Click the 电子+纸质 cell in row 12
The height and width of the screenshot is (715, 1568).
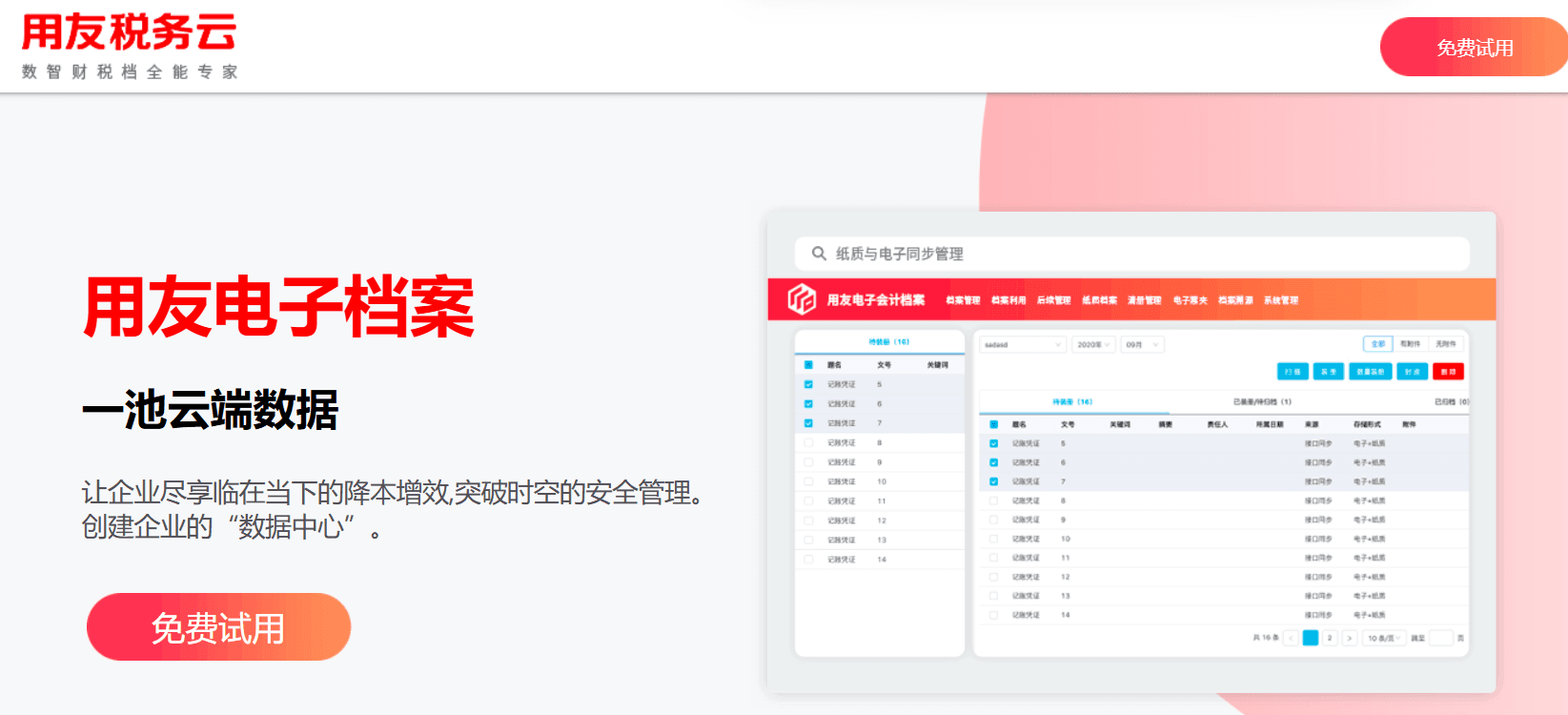click(1370, 577)
